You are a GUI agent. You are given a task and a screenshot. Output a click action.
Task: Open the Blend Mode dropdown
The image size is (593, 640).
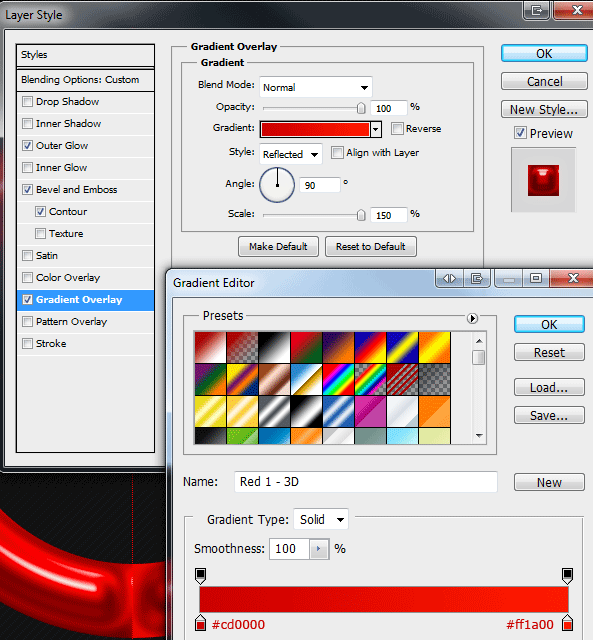click(315, 87)
